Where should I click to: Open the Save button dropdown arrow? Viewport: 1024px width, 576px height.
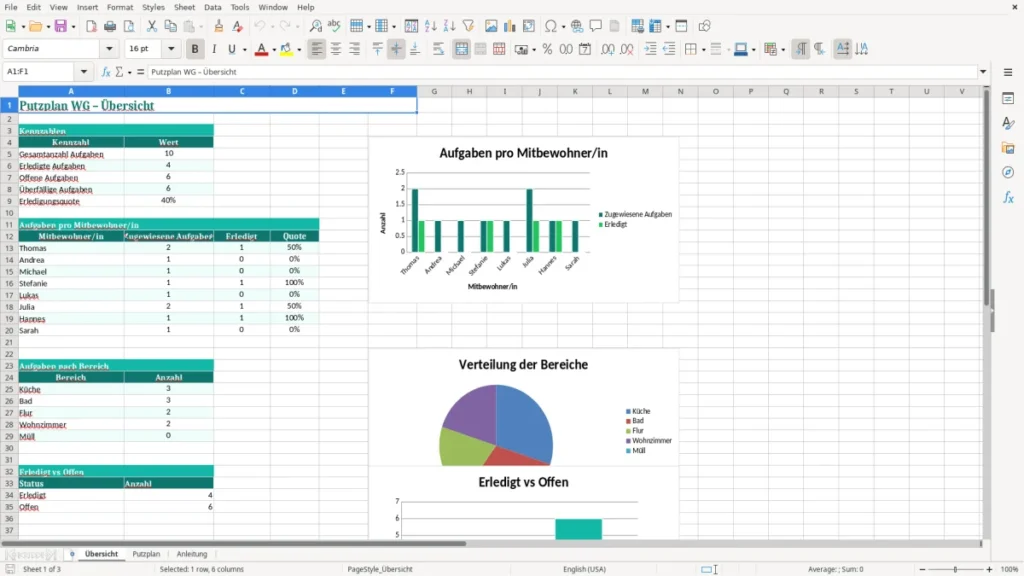pyautogui.click(x=73, y=27)
